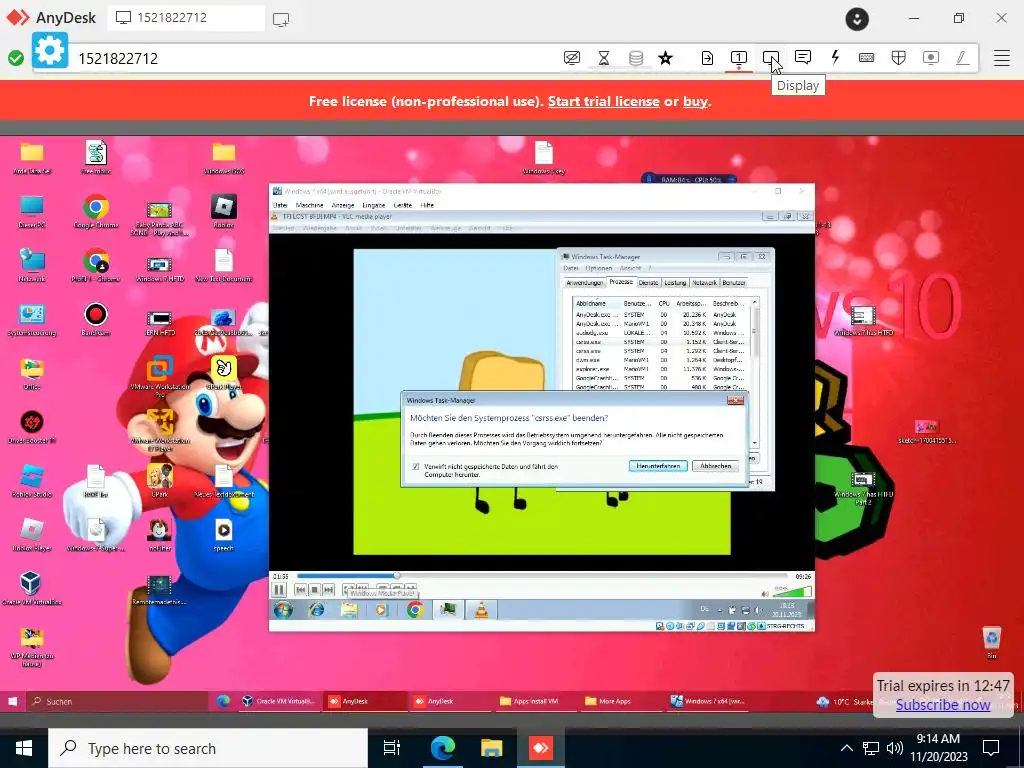Image resolution: width=1024 pixels, height=768 pixels.
Task: Open the remote Recycle Bin icon
Action: [991, 641]
